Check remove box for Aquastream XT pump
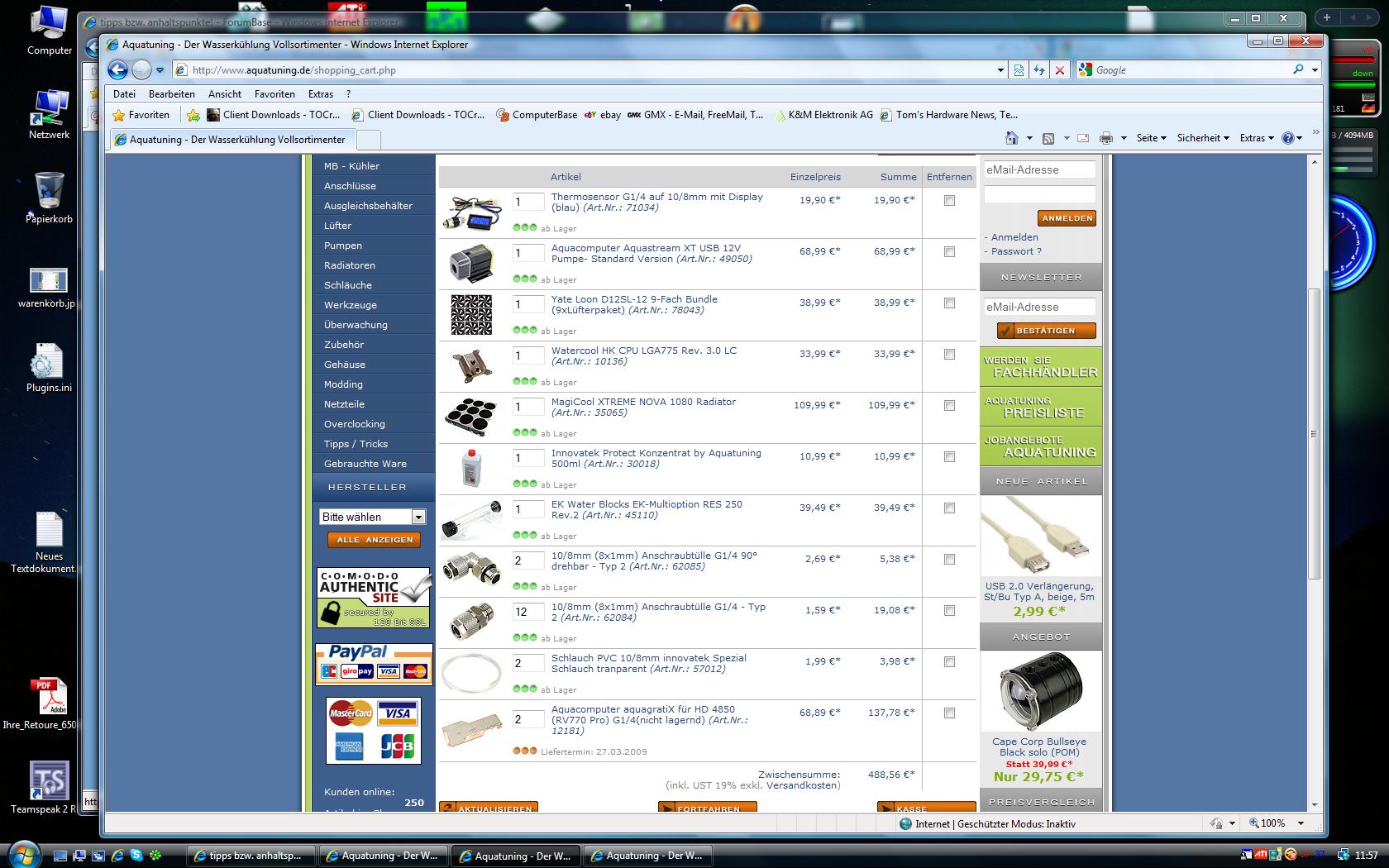Screen dimensions: 1389x868 pos(949,251)
